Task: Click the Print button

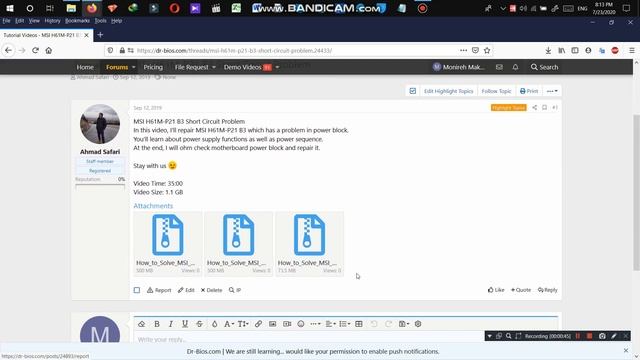Action: click(529, 91)
